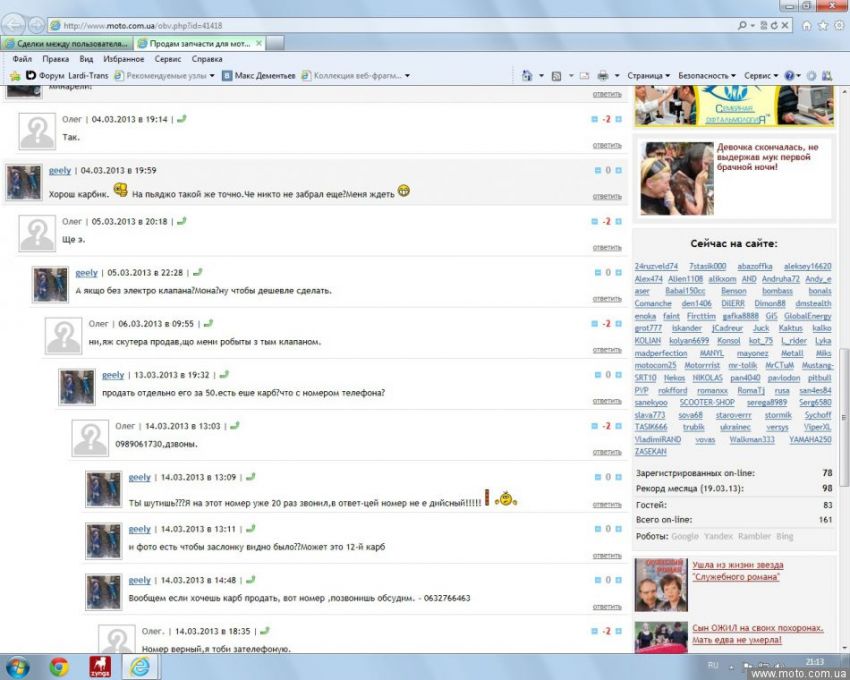Click the Print icon in the command bar
The height and width of the screenshot is (680, 850).
602,76
